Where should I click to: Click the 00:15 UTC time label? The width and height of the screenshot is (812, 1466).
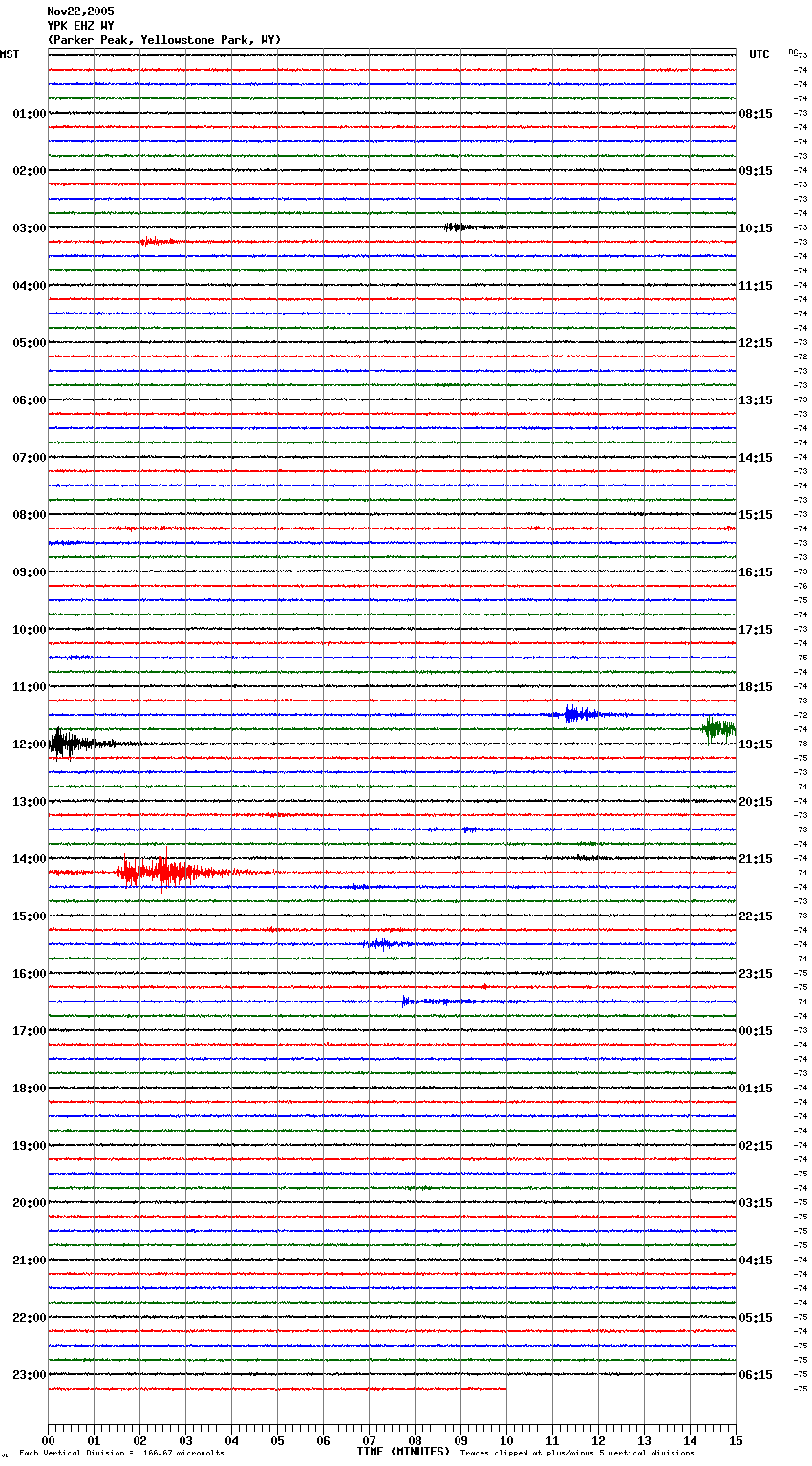click(x=756, y=1031)
